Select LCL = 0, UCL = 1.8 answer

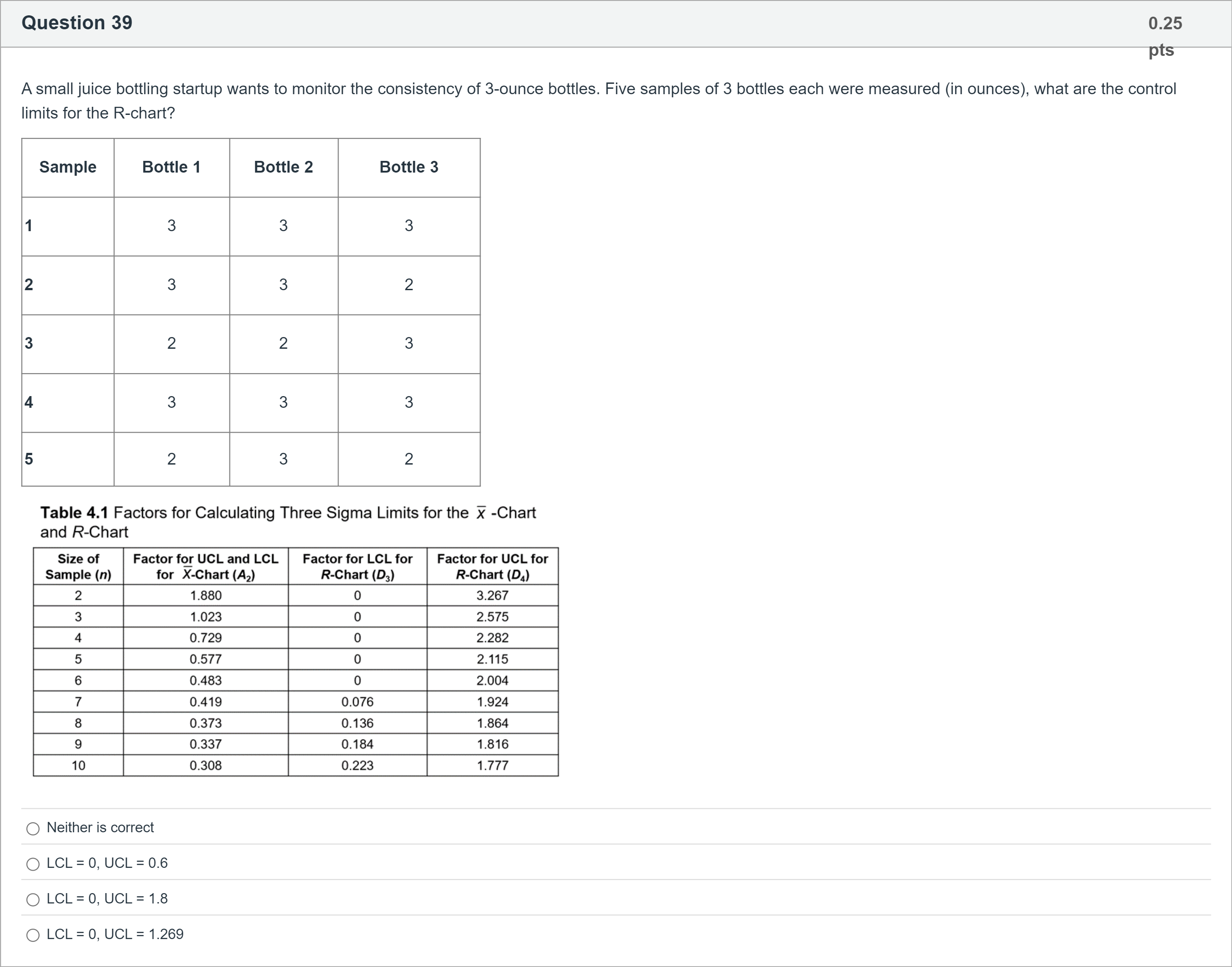point(33,899)
